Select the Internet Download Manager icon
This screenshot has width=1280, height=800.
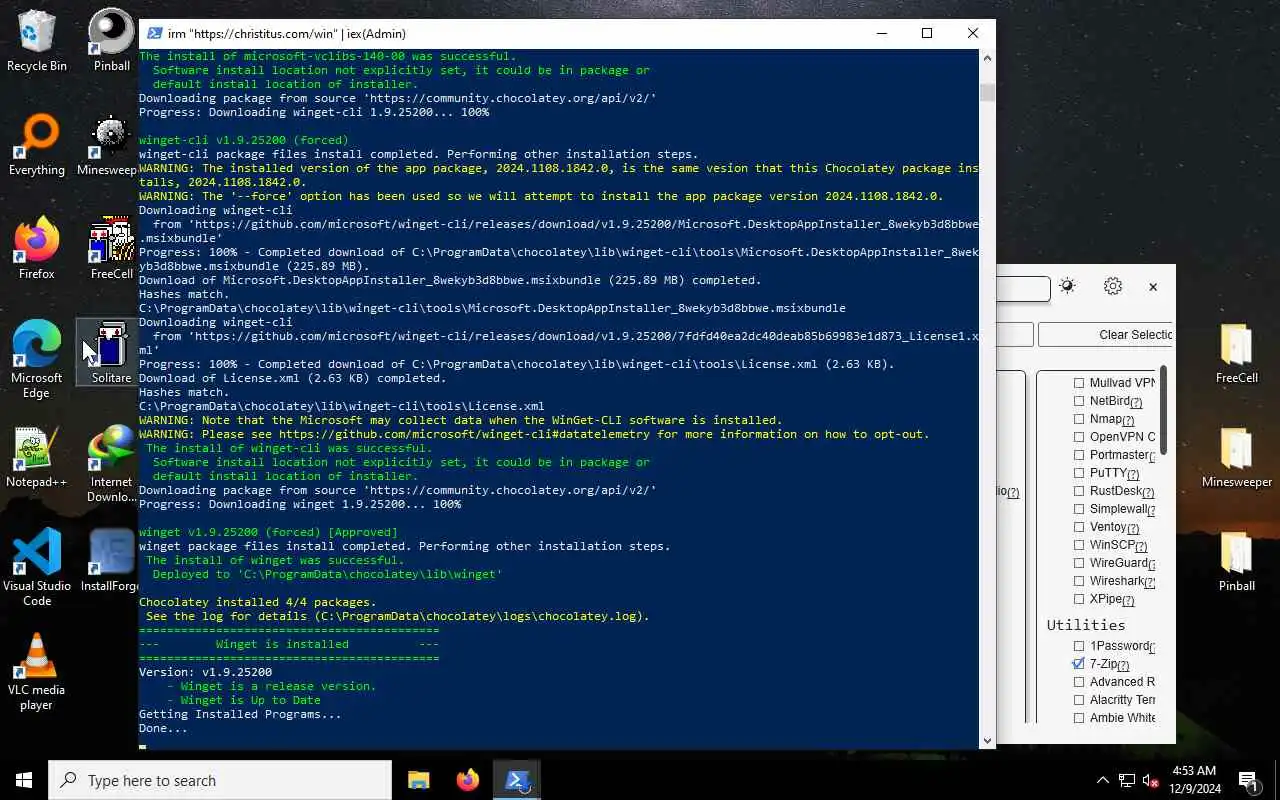[111, 465]
